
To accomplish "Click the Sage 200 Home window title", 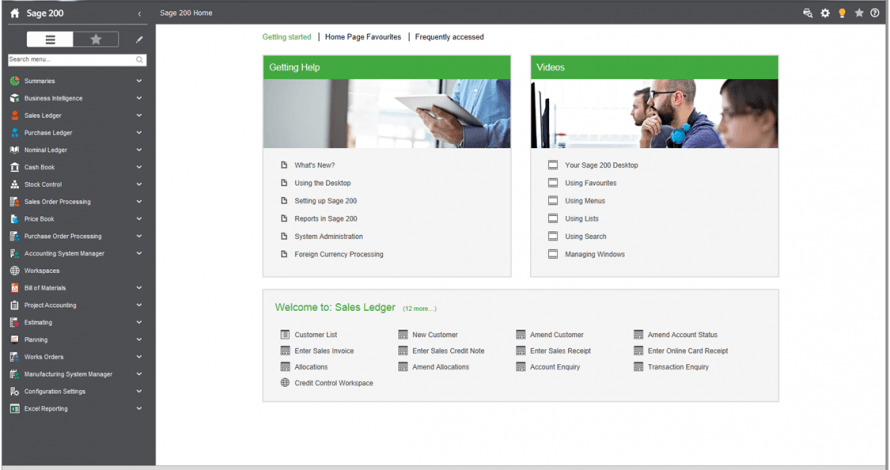I will tap(186, 13).
